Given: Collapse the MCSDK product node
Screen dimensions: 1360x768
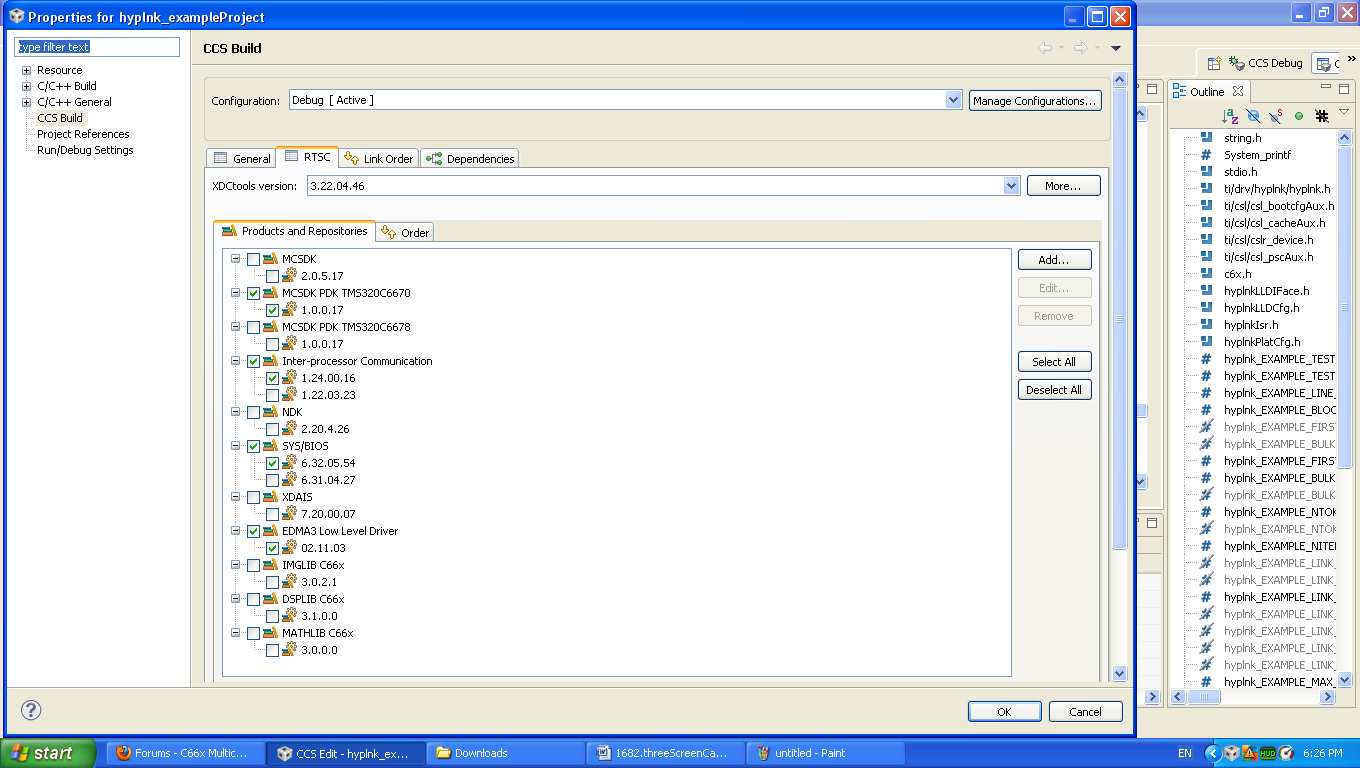Looking at the screenshot, I should pos(236,259).
